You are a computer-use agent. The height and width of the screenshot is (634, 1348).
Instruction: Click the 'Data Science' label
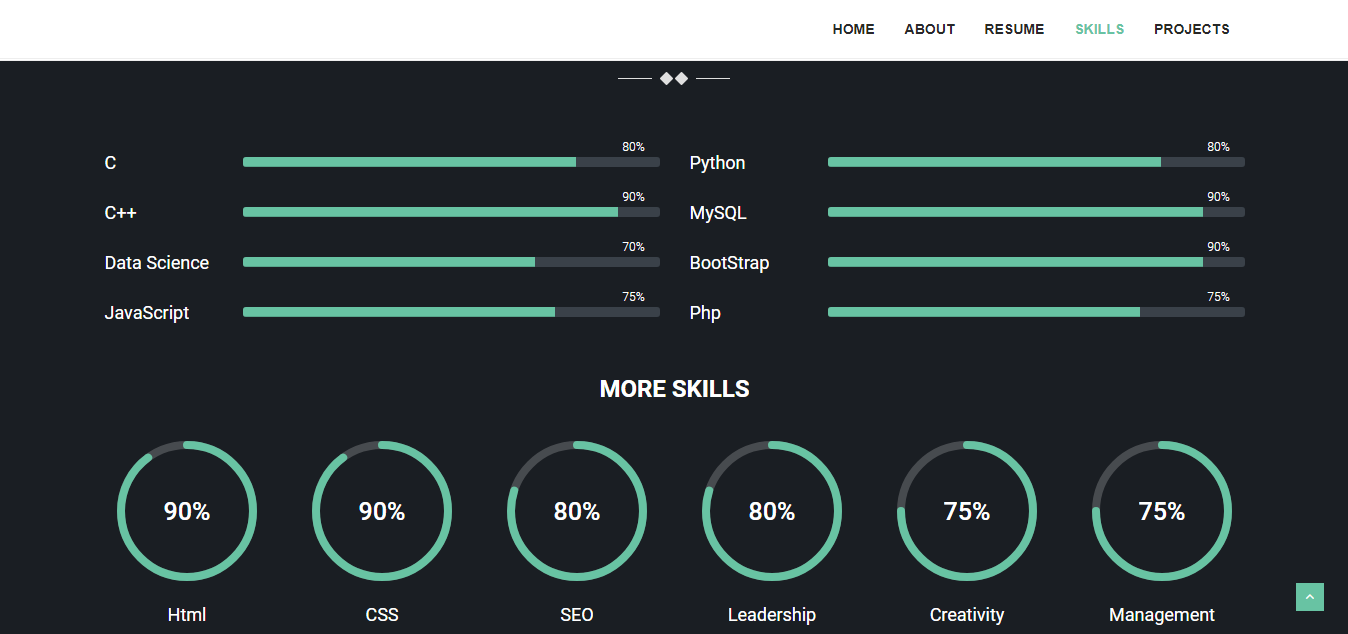[157, 263]
